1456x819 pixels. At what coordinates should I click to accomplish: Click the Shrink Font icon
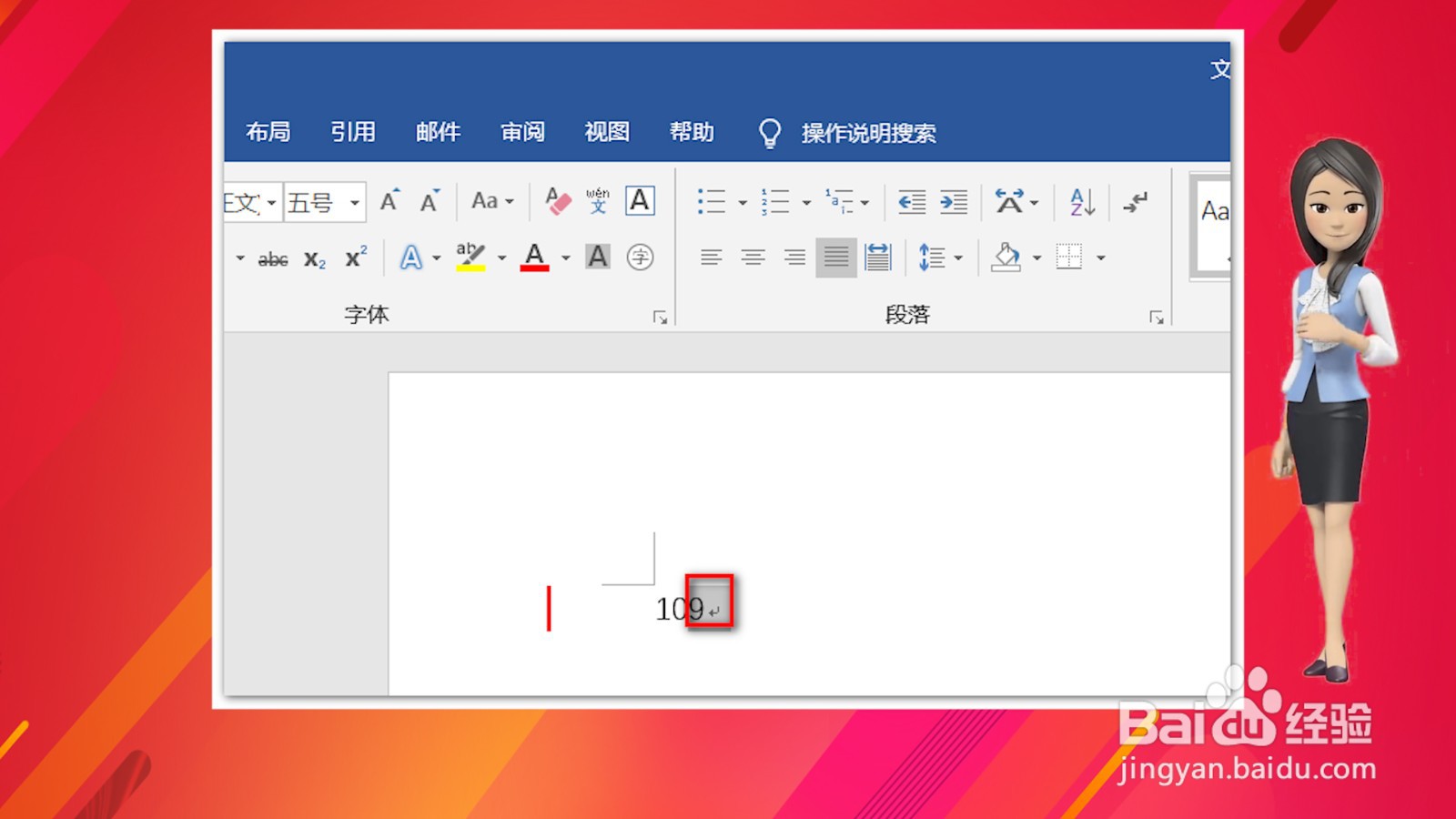click(x=430, y=201)
